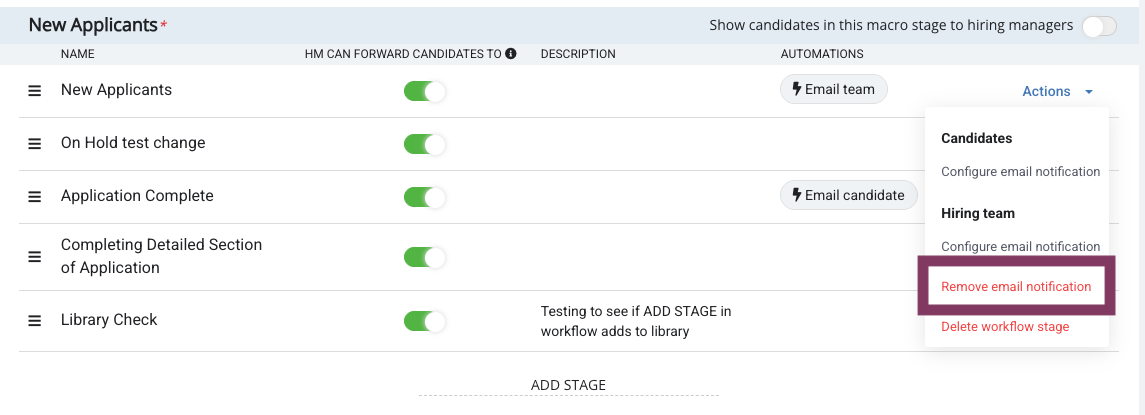1145x415 pixels.
Task: Click the Library Check description text
Action: pyautogui.click(x=635, y=321)
